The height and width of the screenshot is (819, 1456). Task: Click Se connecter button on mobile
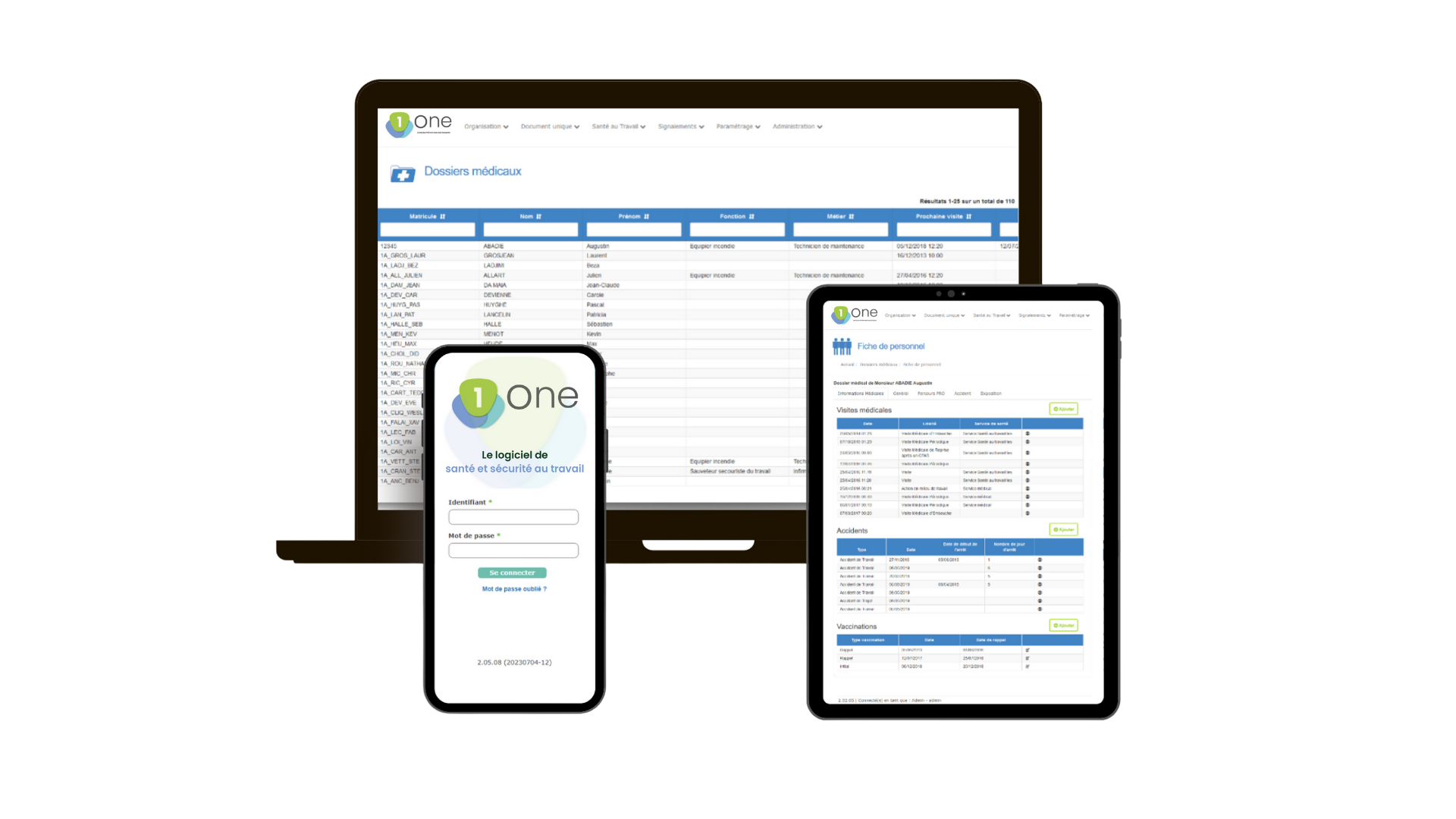513,572
